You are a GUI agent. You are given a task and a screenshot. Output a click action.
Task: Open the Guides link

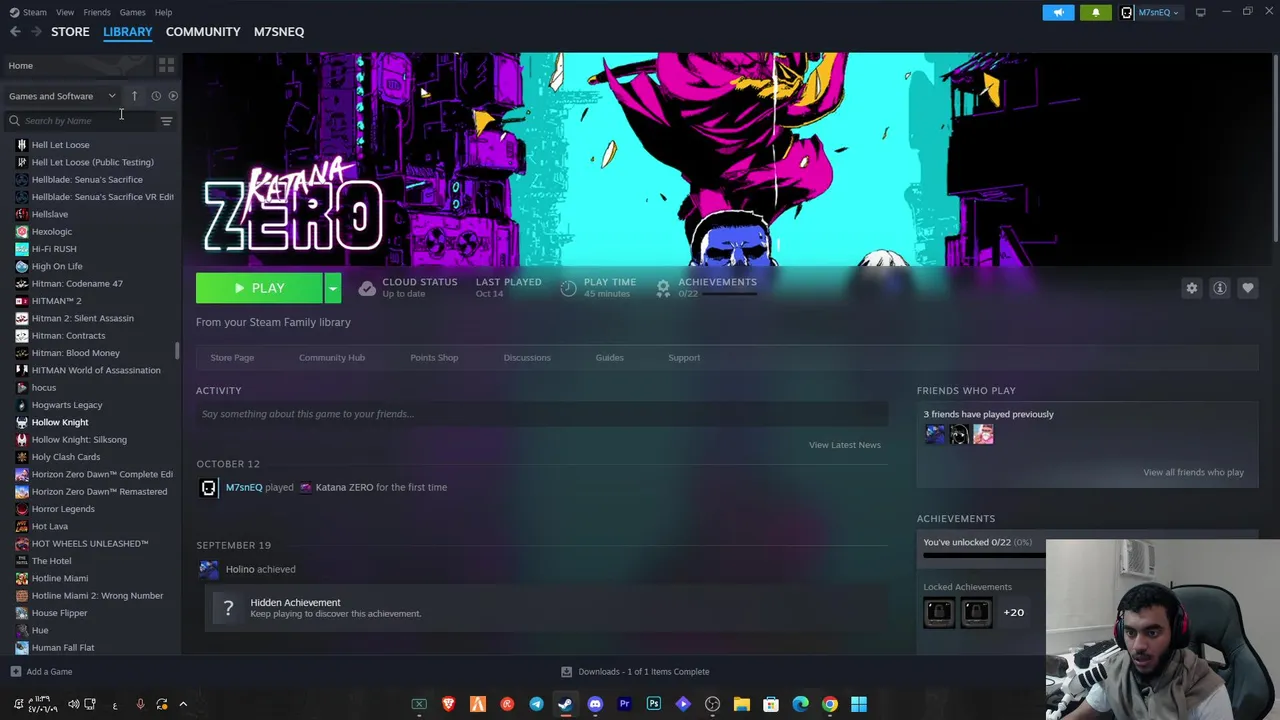pos(609,358)
